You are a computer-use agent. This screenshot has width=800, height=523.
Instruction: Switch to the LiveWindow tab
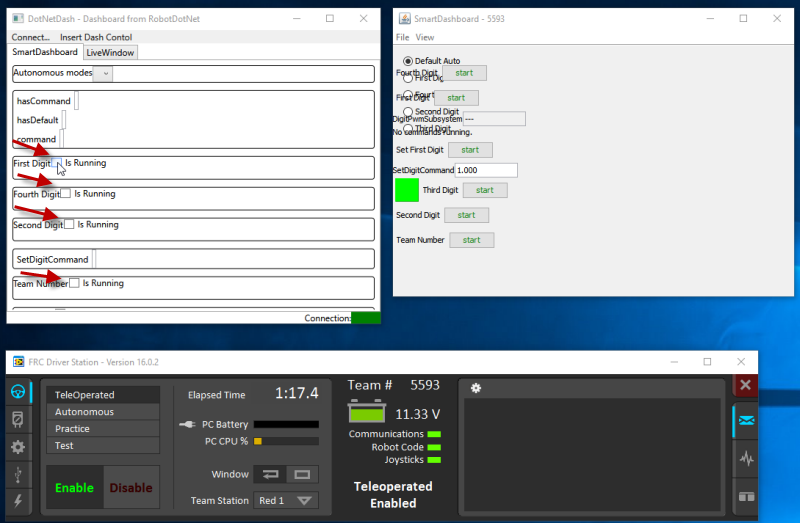coord(110,53)
